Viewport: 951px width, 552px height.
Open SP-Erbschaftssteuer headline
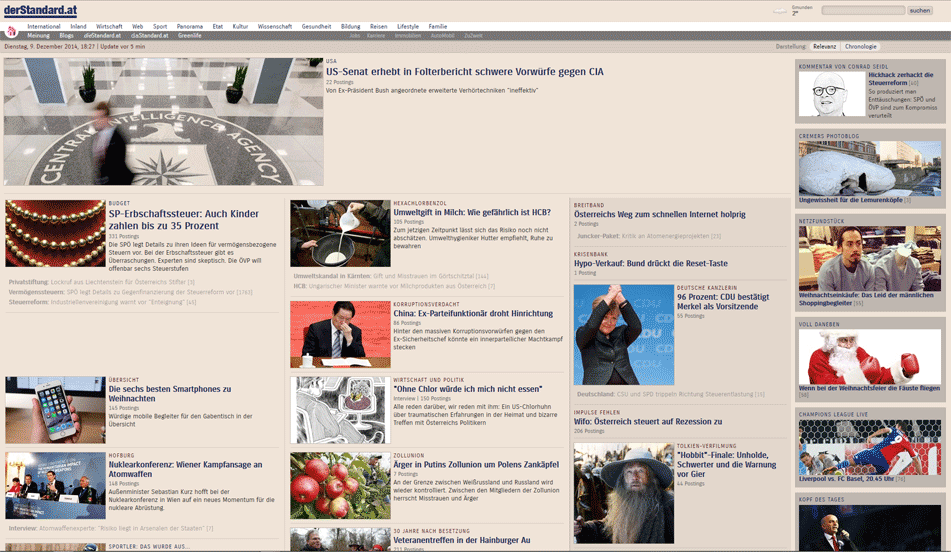tap(184, 220)
